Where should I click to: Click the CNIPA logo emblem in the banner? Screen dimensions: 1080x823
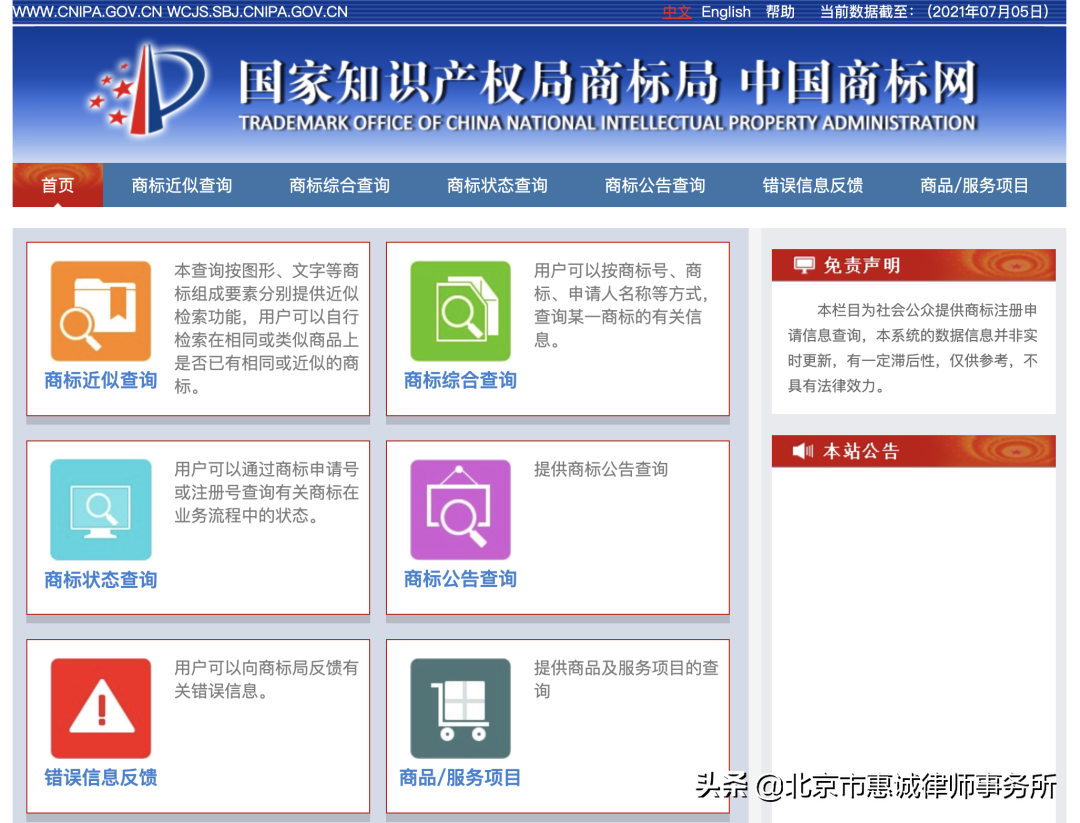(147, 88)
